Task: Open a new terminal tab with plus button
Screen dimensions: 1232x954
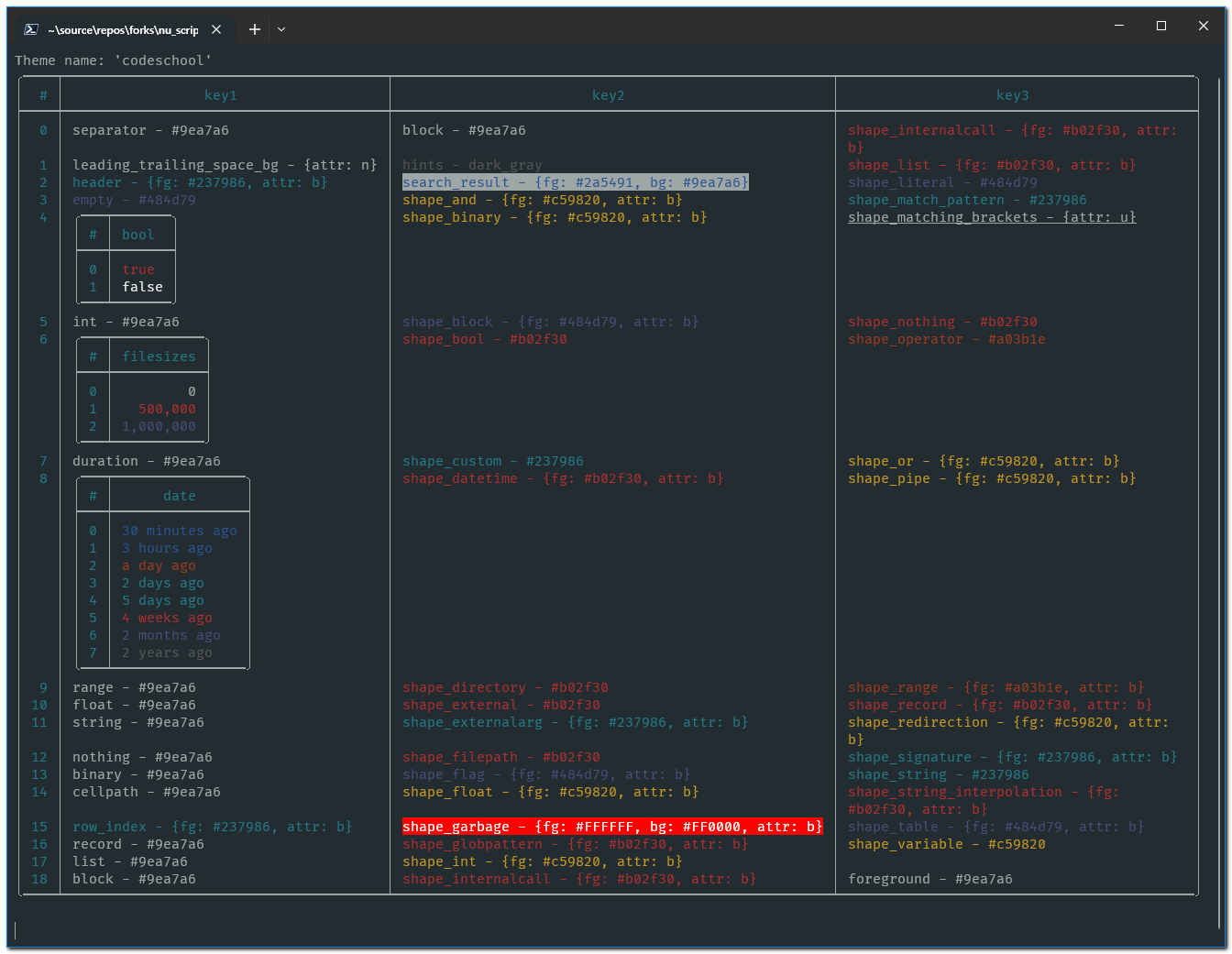Action: (255, 29)
